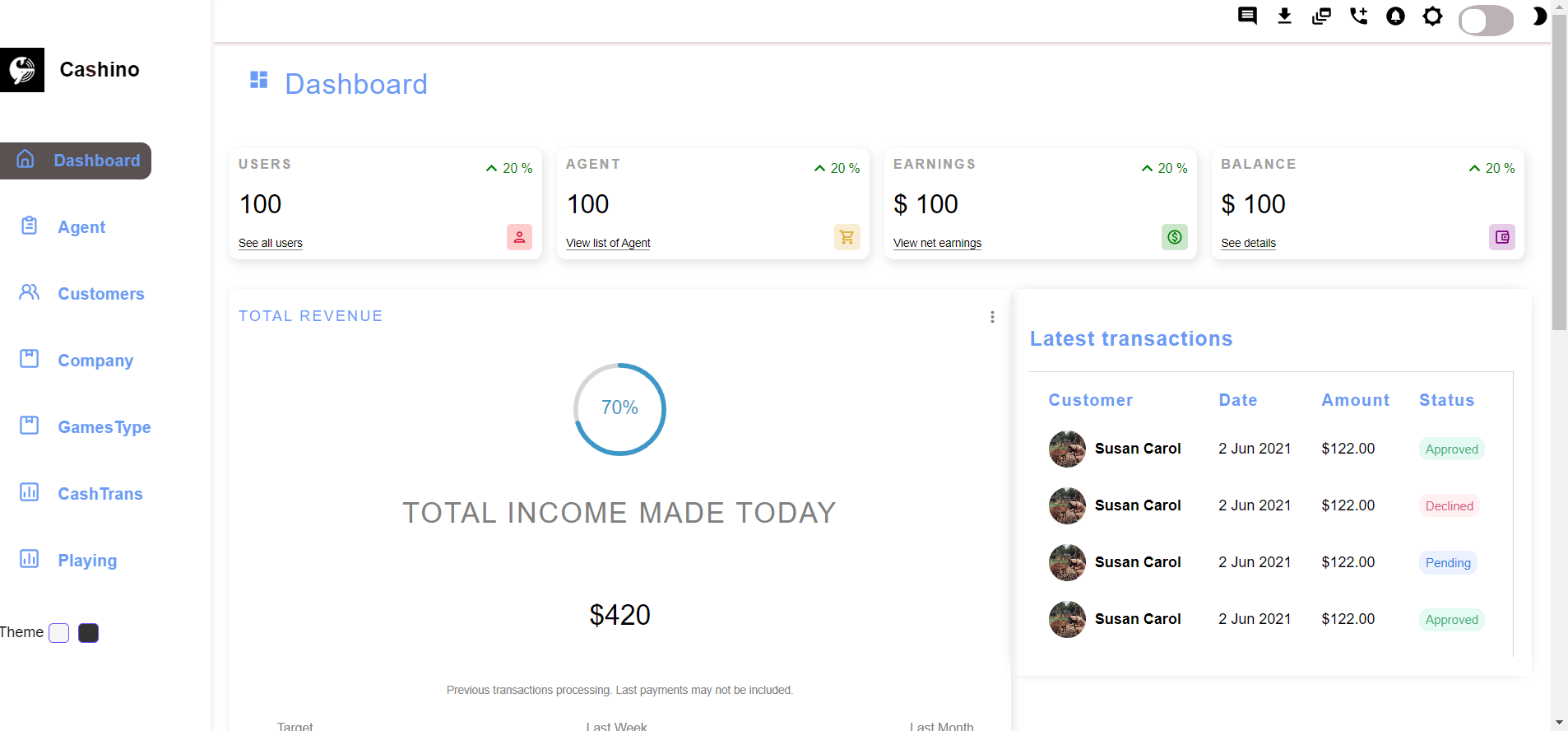Open the chat messages icon in the top toolbar
This screenshot has height=731, width=1568.
point(1247,16)
